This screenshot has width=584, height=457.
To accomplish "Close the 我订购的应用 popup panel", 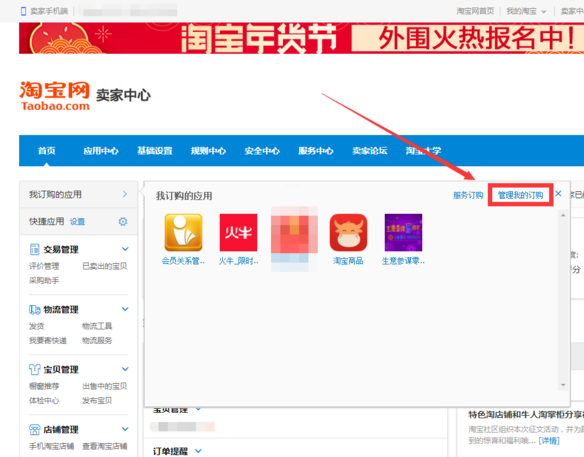I will click(x=558, y=194).
